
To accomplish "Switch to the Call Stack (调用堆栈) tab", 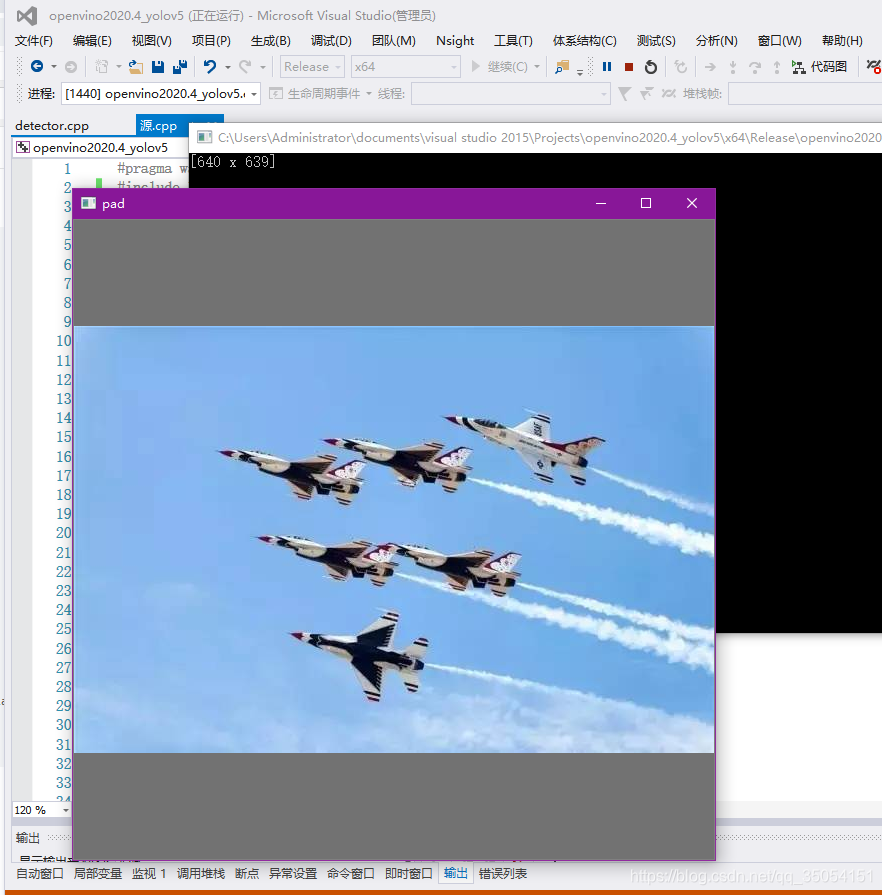I will point(200,873).
